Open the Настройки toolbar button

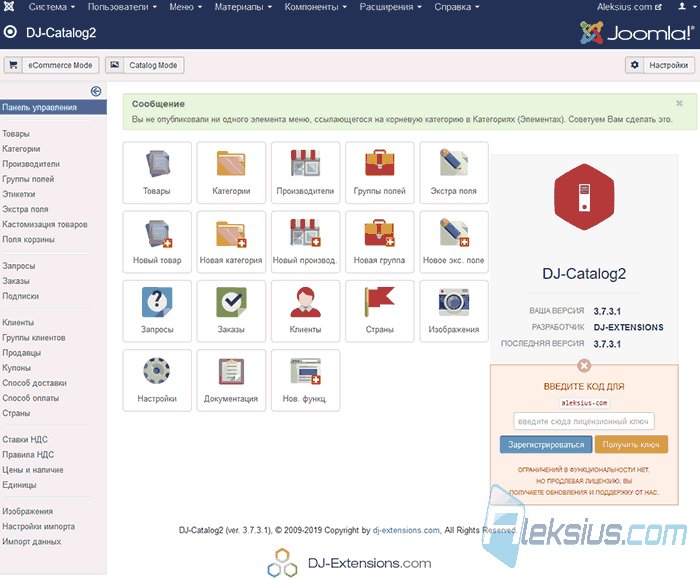point(660,65)
